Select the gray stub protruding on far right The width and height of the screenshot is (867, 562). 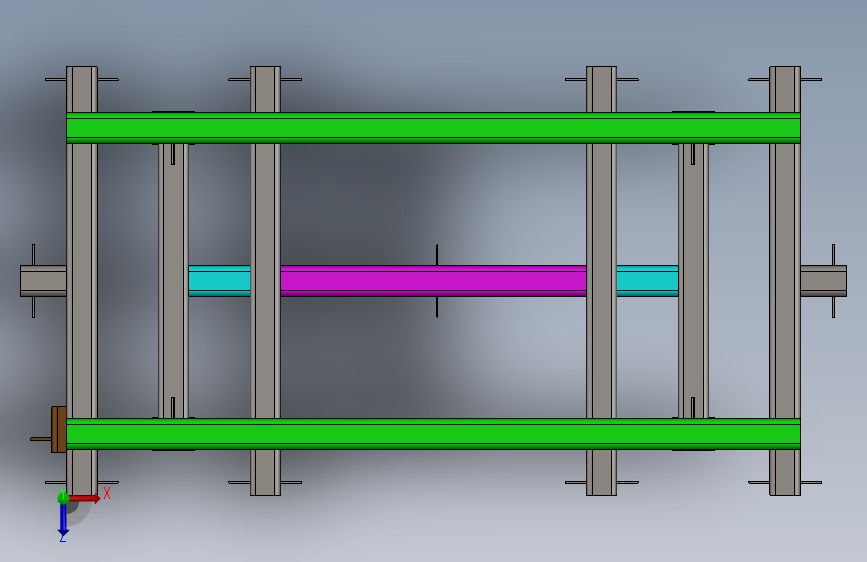[823, 281]
